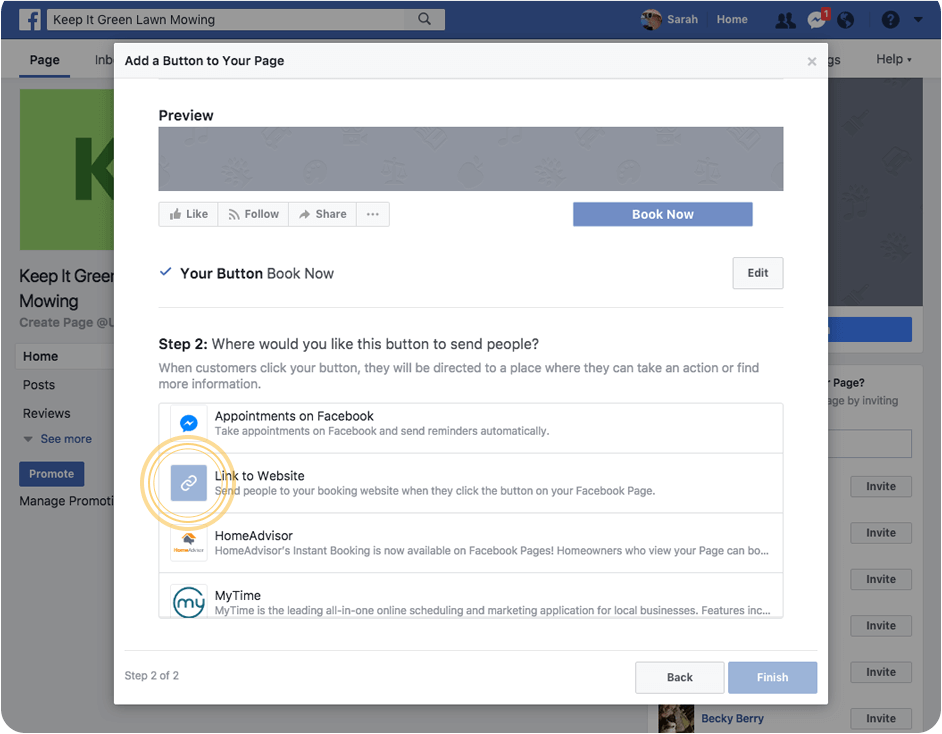The width and height of the screenshot is (942, 734).
Task: Open the Page tab
Action: 44,60
